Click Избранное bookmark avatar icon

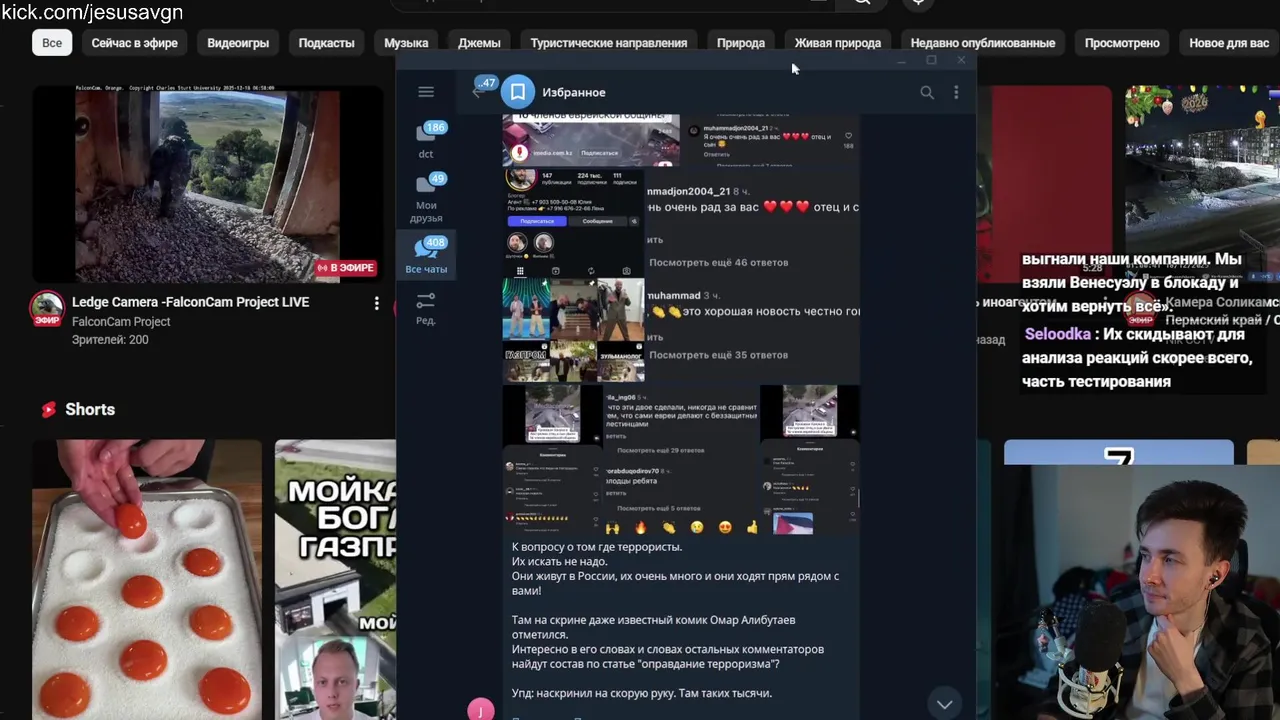point(518,92)
